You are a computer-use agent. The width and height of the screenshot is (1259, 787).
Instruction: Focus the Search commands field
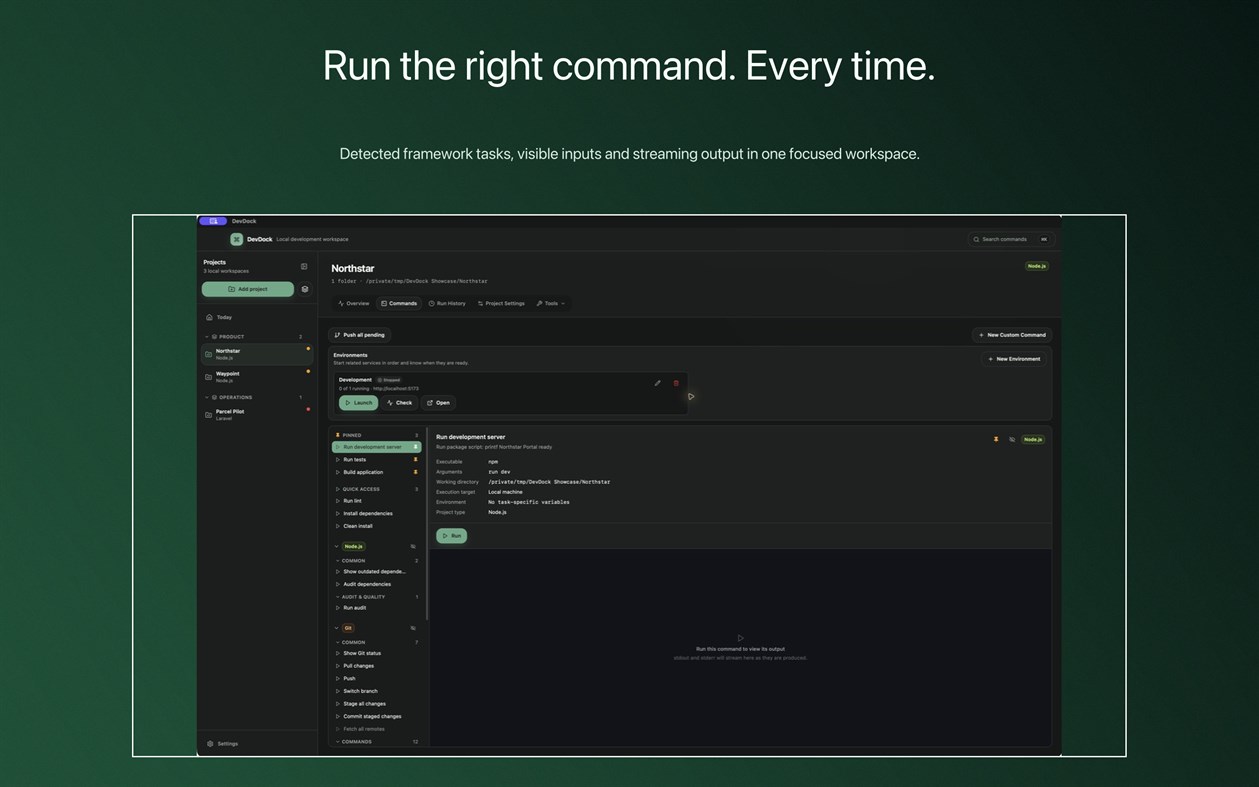1011,239
